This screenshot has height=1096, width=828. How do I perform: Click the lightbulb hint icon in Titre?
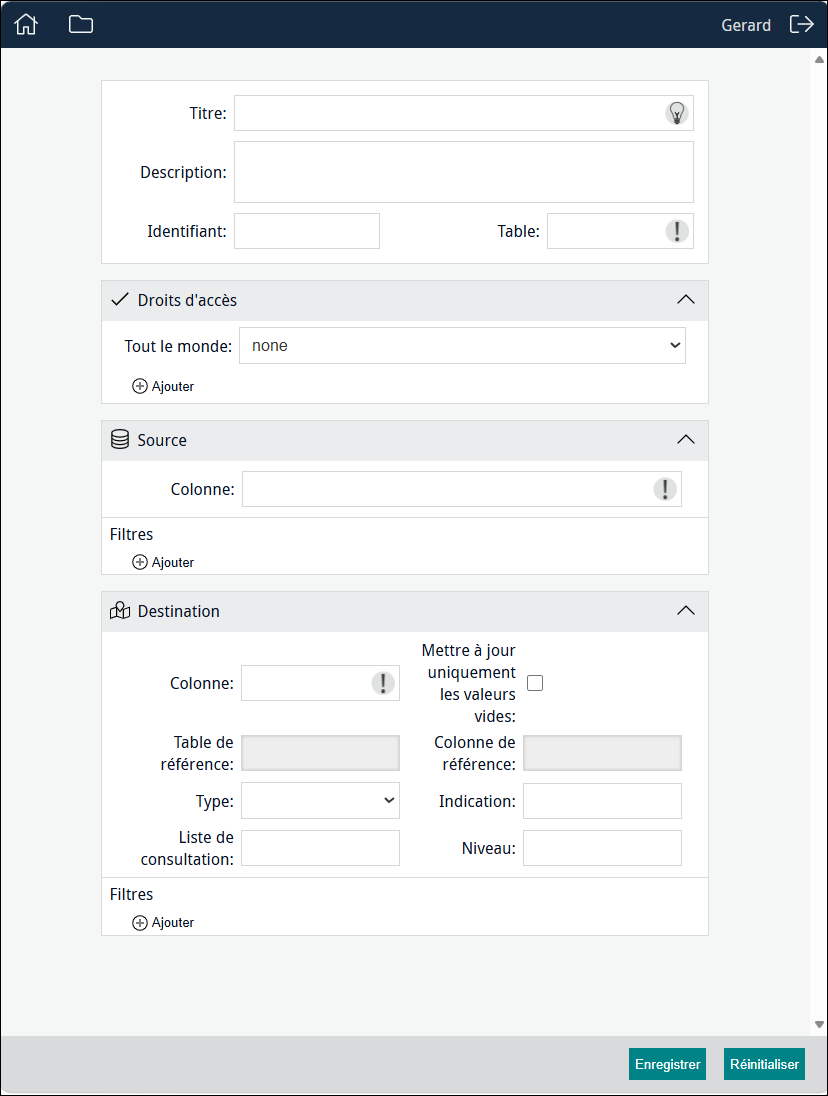pyautogui.click(x=676, y=113)
